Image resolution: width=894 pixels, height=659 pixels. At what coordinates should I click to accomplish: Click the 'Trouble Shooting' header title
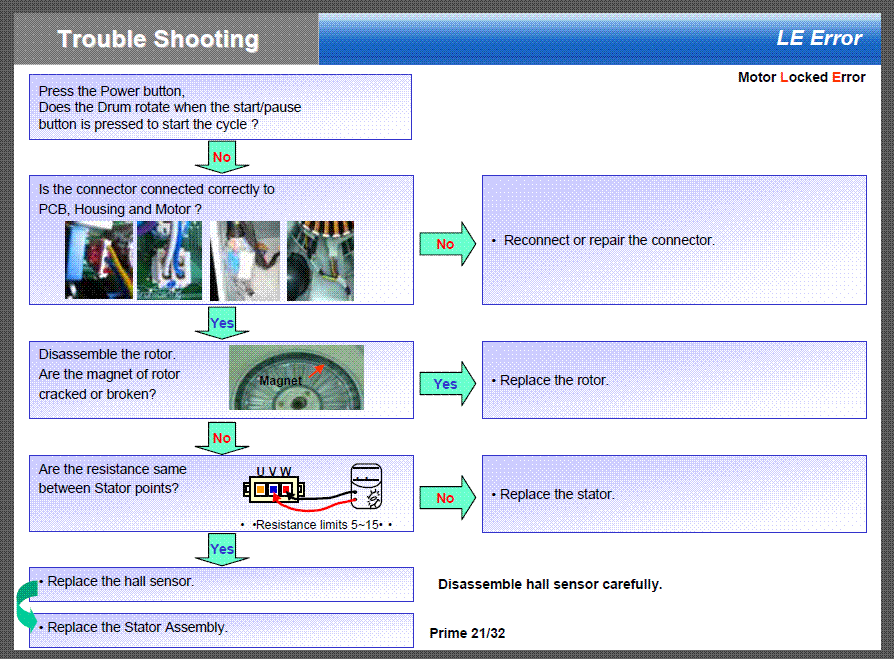click(158, 39)
